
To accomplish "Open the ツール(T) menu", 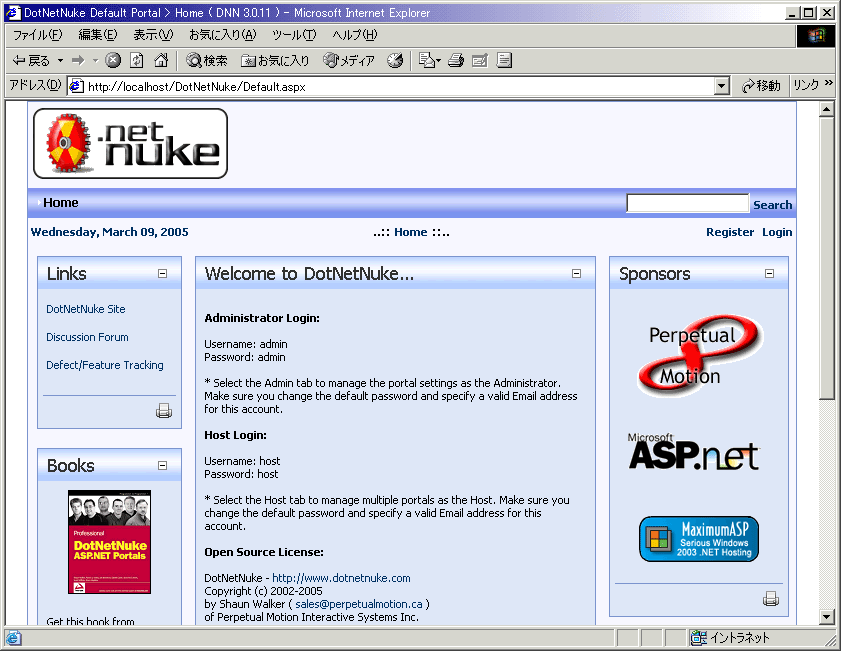I will pyautogui.click(x=294, y=35).
